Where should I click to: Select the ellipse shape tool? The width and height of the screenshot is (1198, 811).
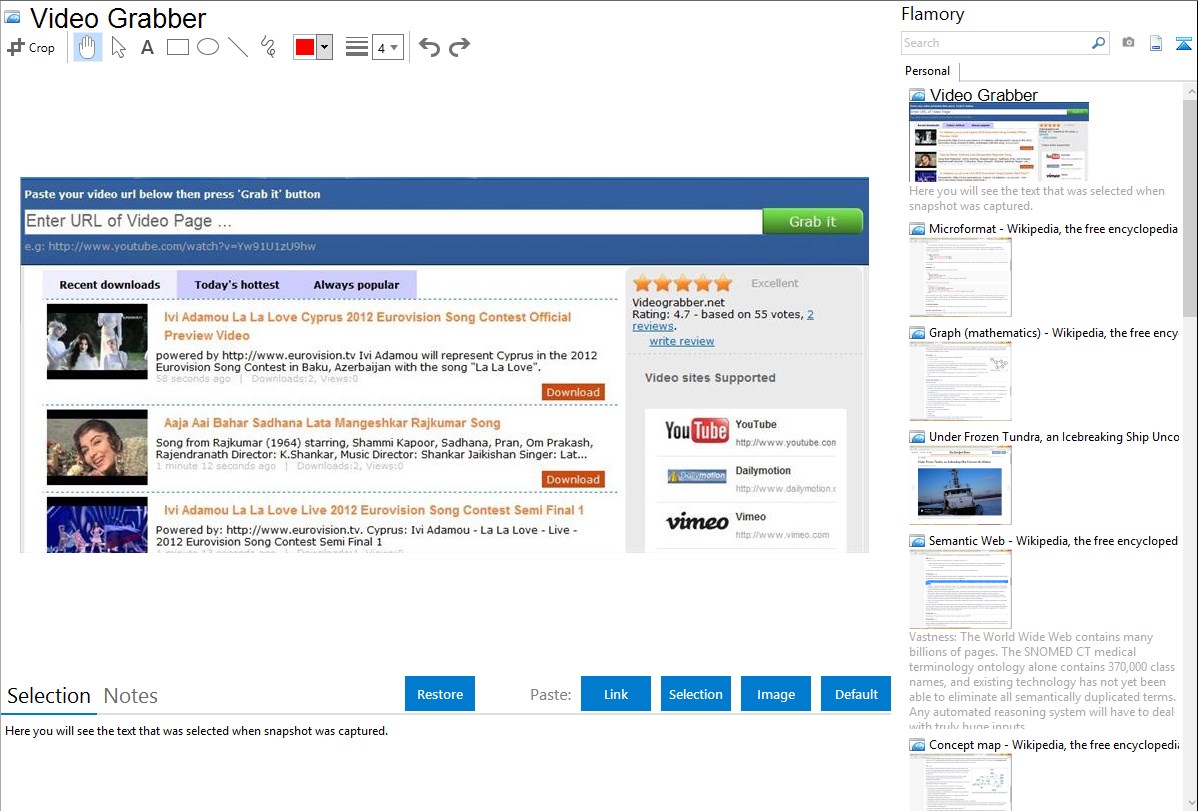[208, 47]
